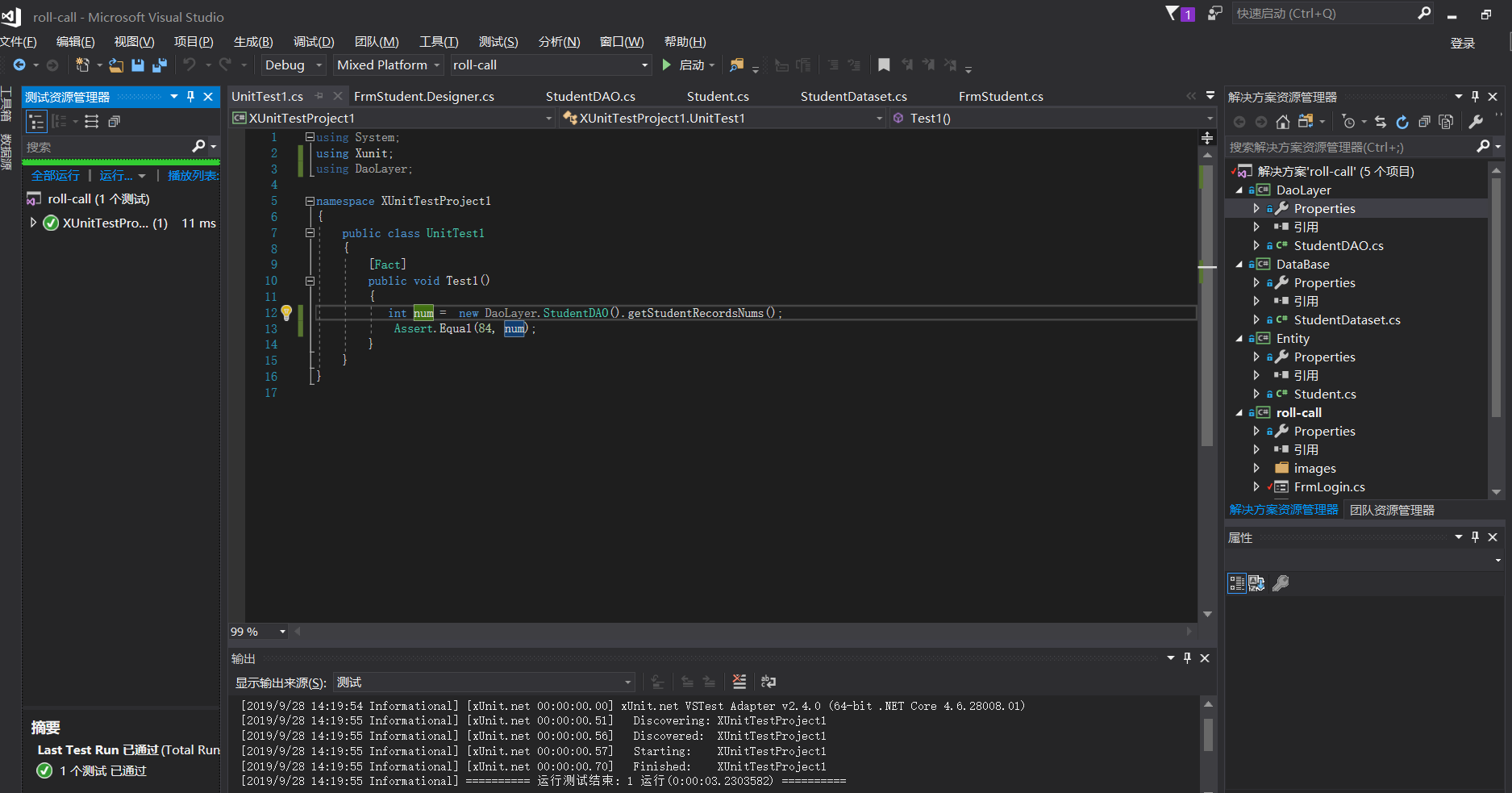Image resolution: width=1512 pixels, height=793 pixels.
Task: Click the collapse-all icon in Test Explorer toolbar
Action: click(x=115, y=122)
